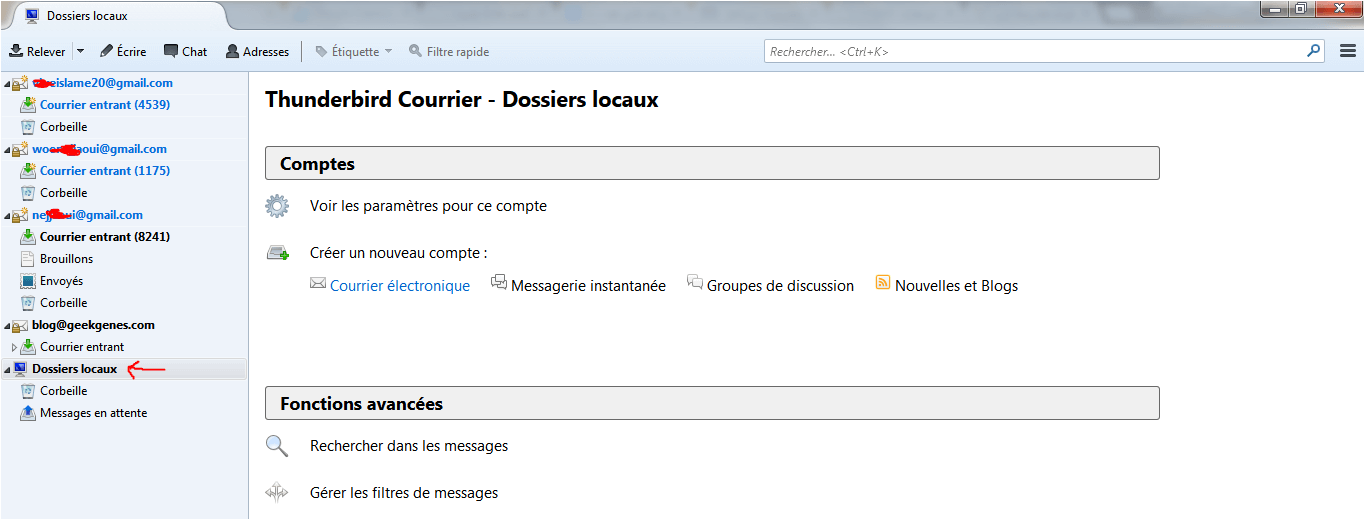This screenshot has width=1365, height=520.
Task: Collapse the blog@geekgenes.com account
Action: pos(7,326)
